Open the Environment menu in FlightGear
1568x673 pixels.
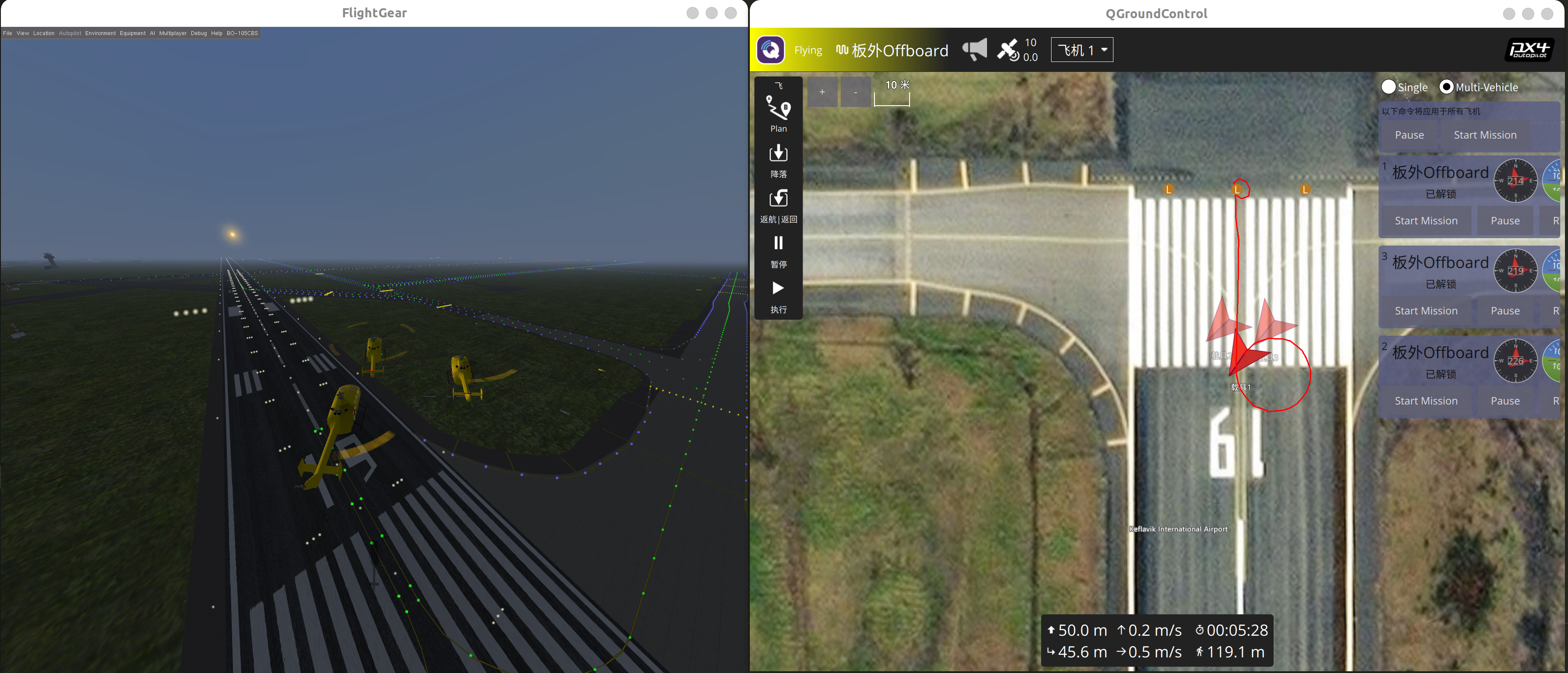(x=100, y=33)
